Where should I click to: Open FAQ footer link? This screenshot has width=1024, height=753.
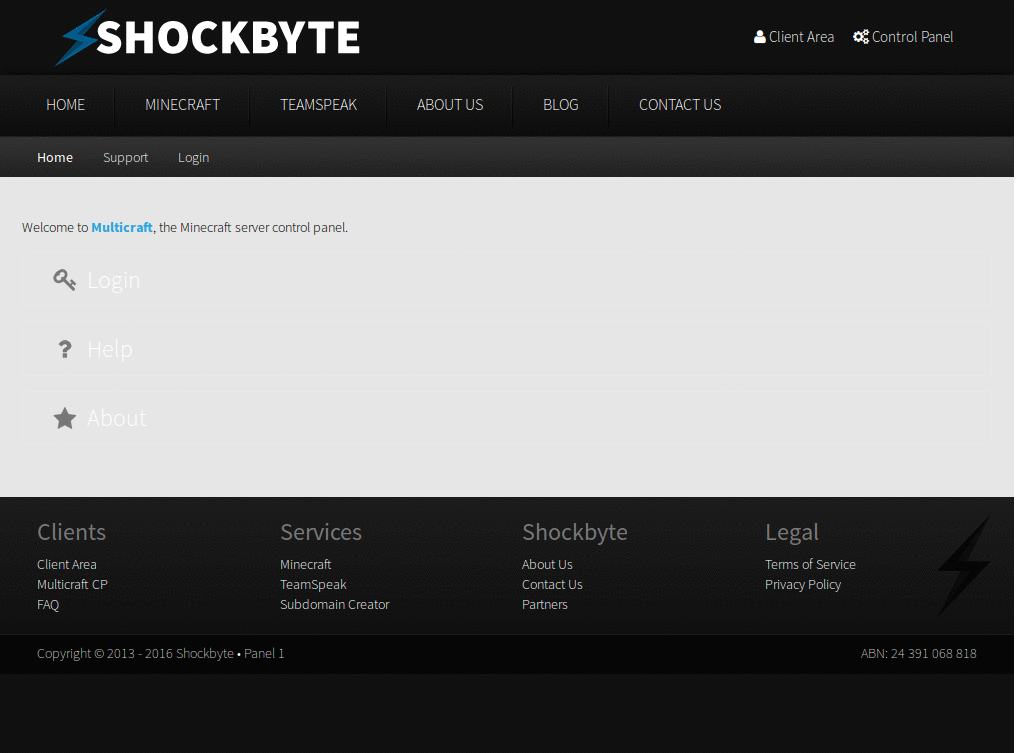click(x=48, y=605)
